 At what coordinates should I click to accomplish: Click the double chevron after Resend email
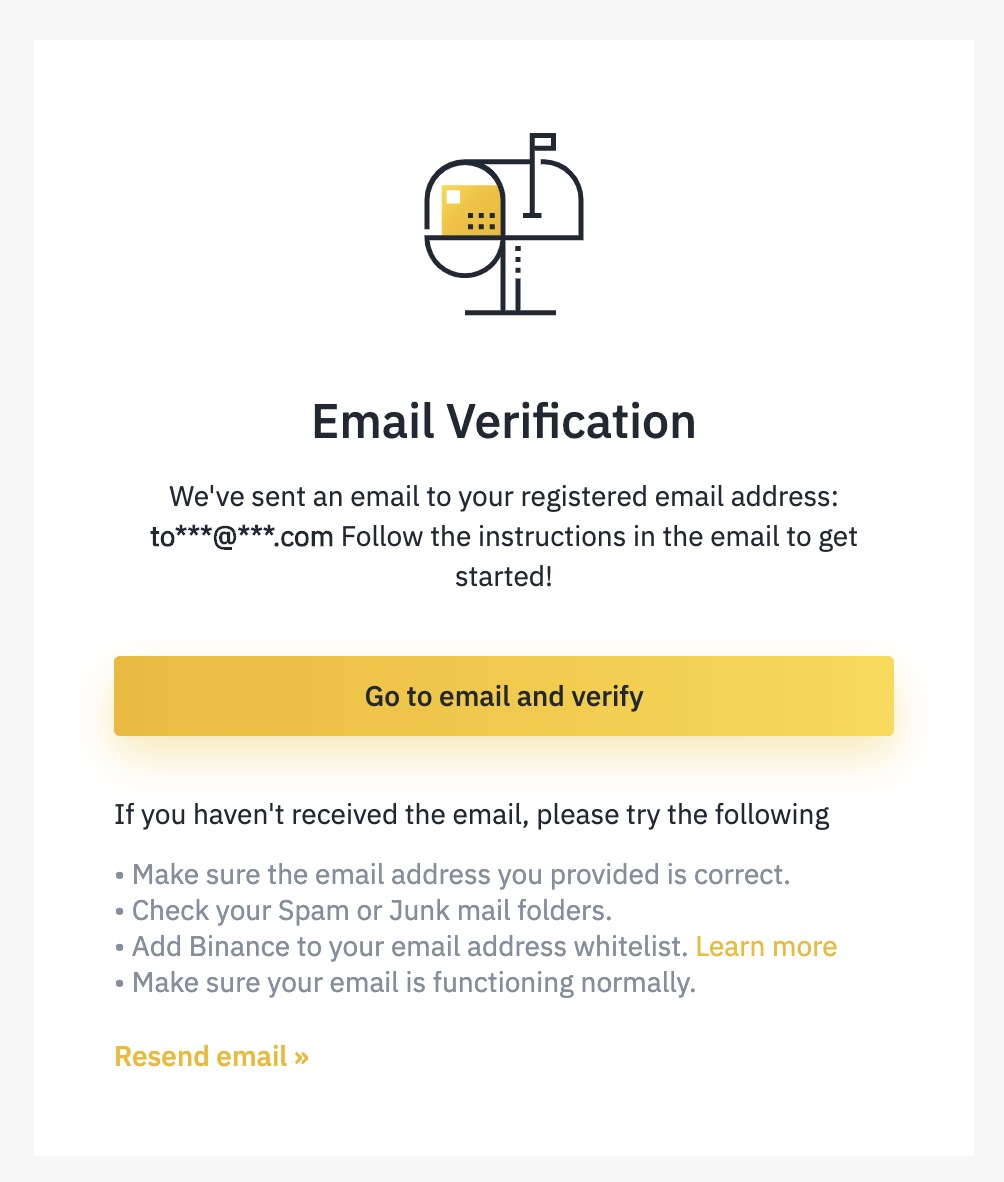pos(302,1058)
